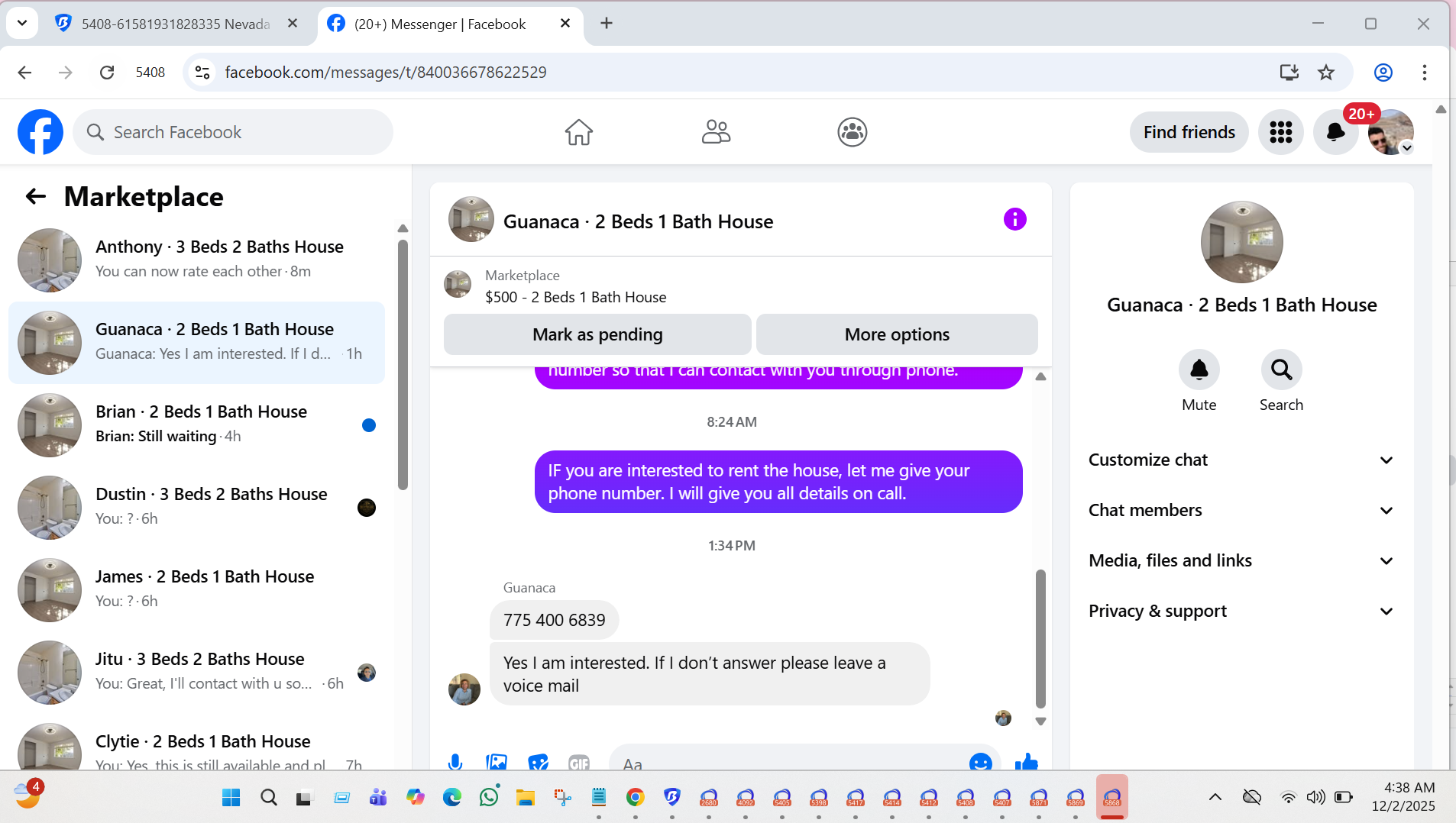Select the Guanaca conversation in list

coord(196,342)
